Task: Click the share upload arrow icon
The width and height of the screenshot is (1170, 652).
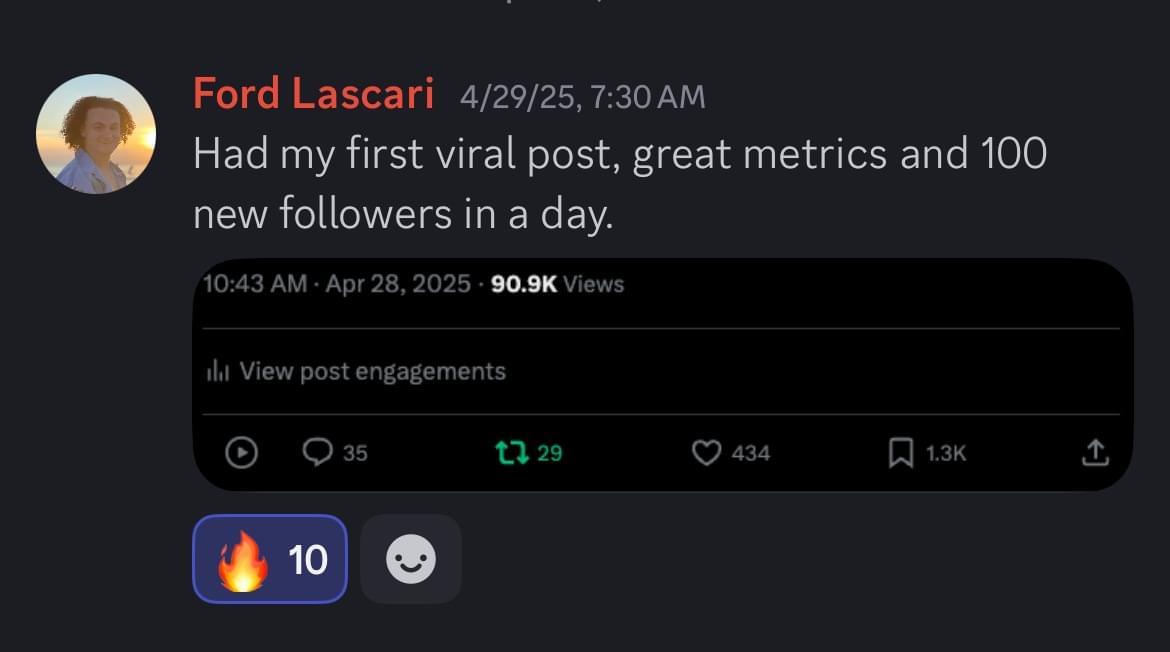Action: point(1095,453)
